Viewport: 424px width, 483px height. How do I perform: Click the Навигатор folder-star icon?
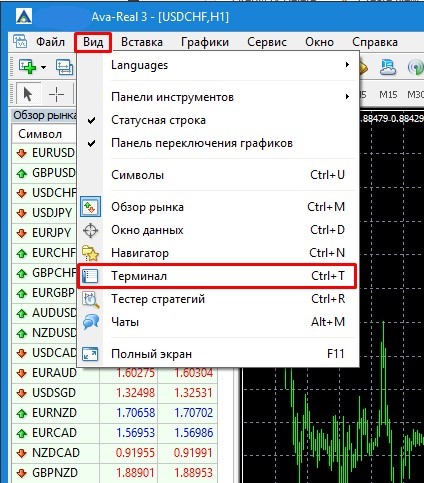(90, 253)
